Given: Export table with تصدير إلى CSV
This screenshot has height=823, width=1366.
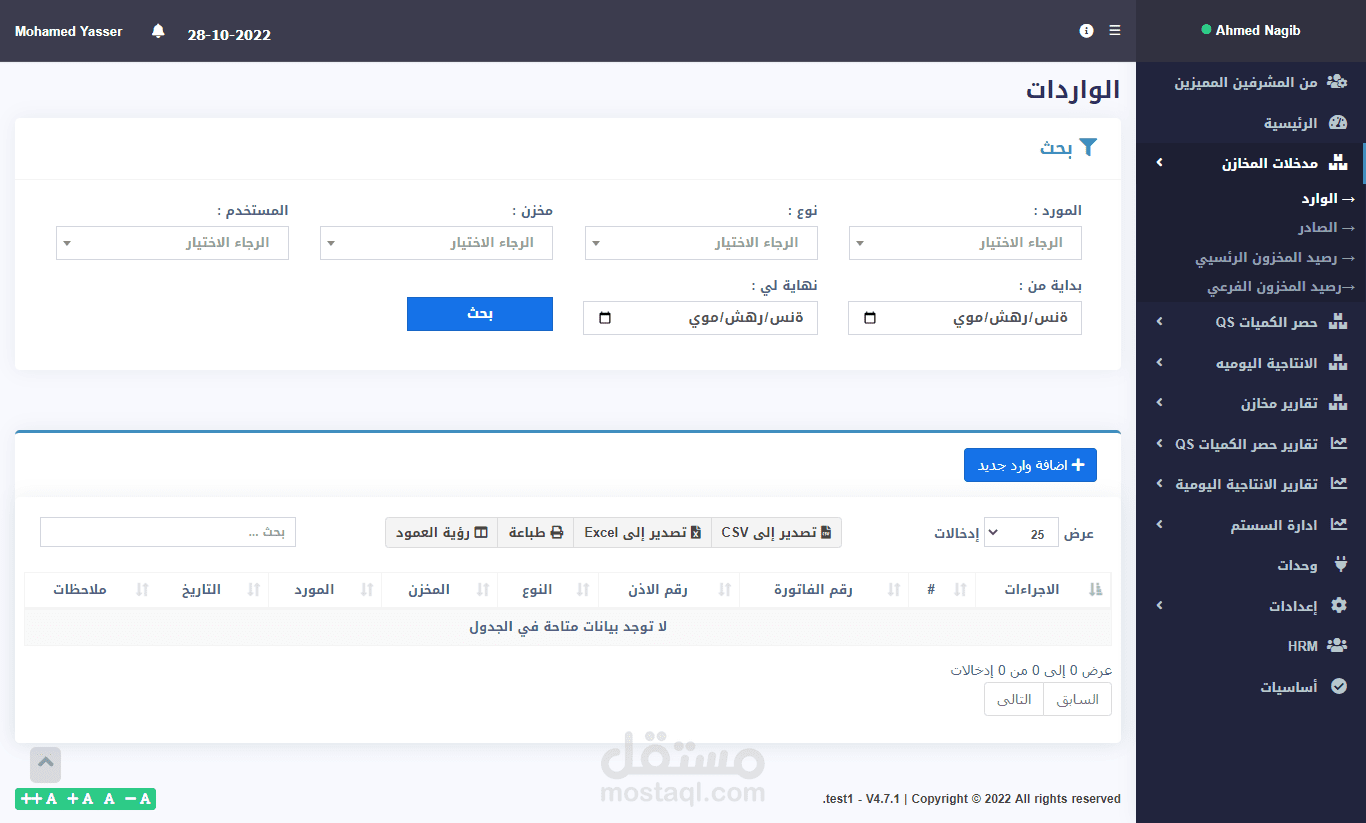Looking at the screenshot, I should 776,533.
